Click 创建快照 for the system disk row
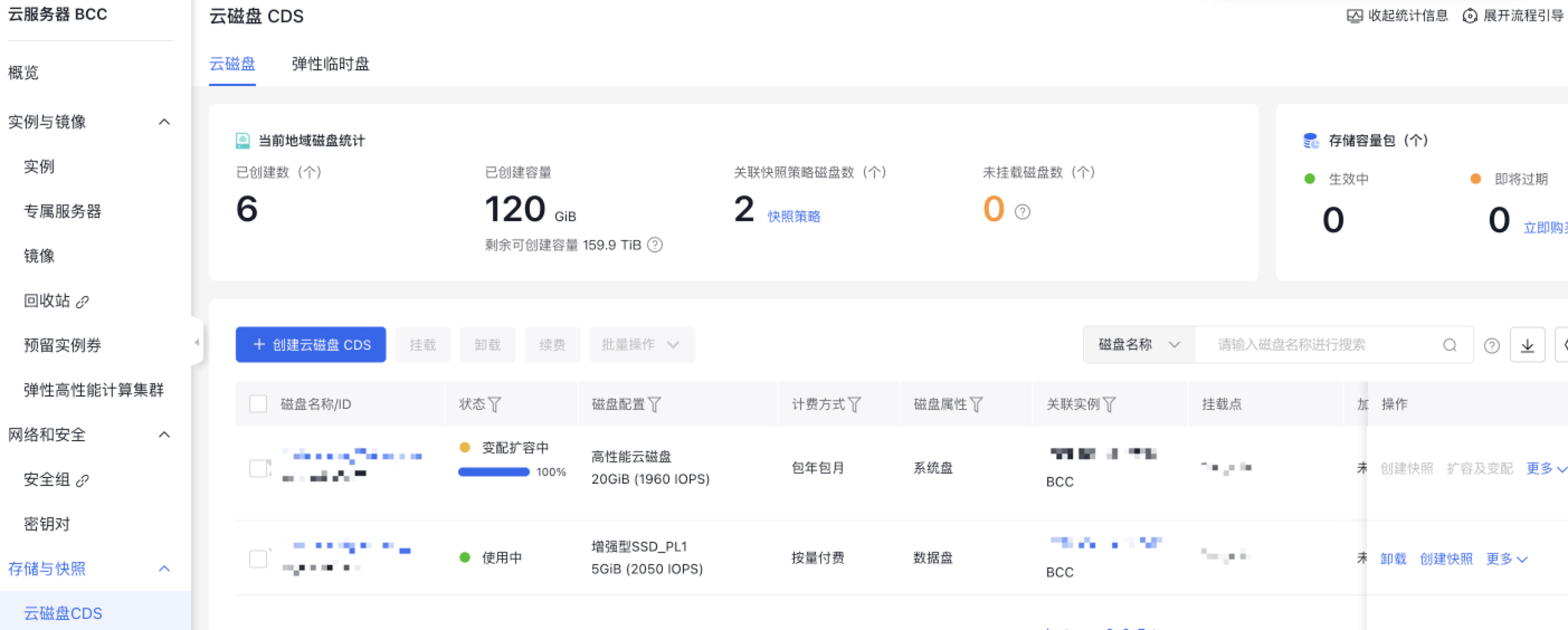The image size is (1568, 630). click(x=1406, y=468)
